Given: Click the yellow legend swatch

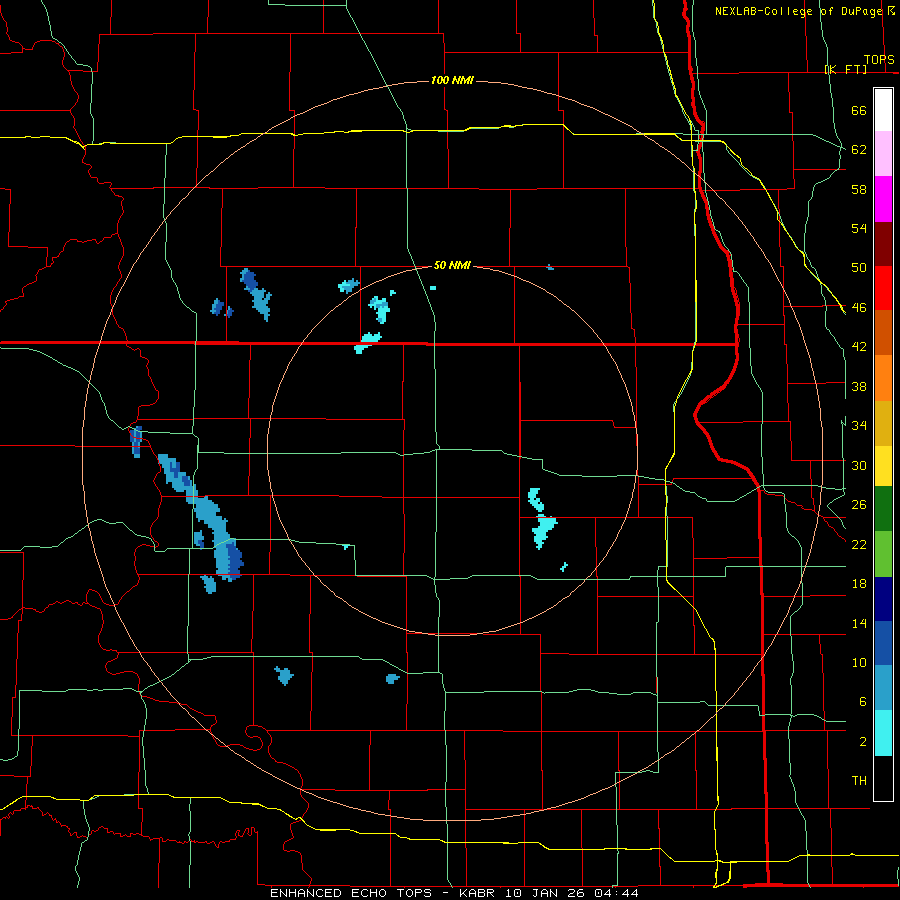Looking at the screenshot, I should pos(883,465).
